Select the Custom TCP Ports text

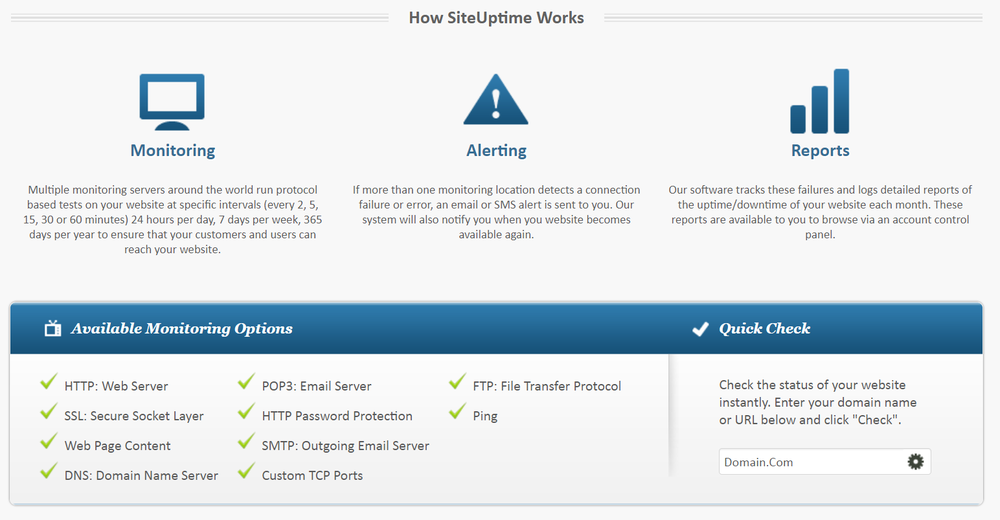[312, 475]
